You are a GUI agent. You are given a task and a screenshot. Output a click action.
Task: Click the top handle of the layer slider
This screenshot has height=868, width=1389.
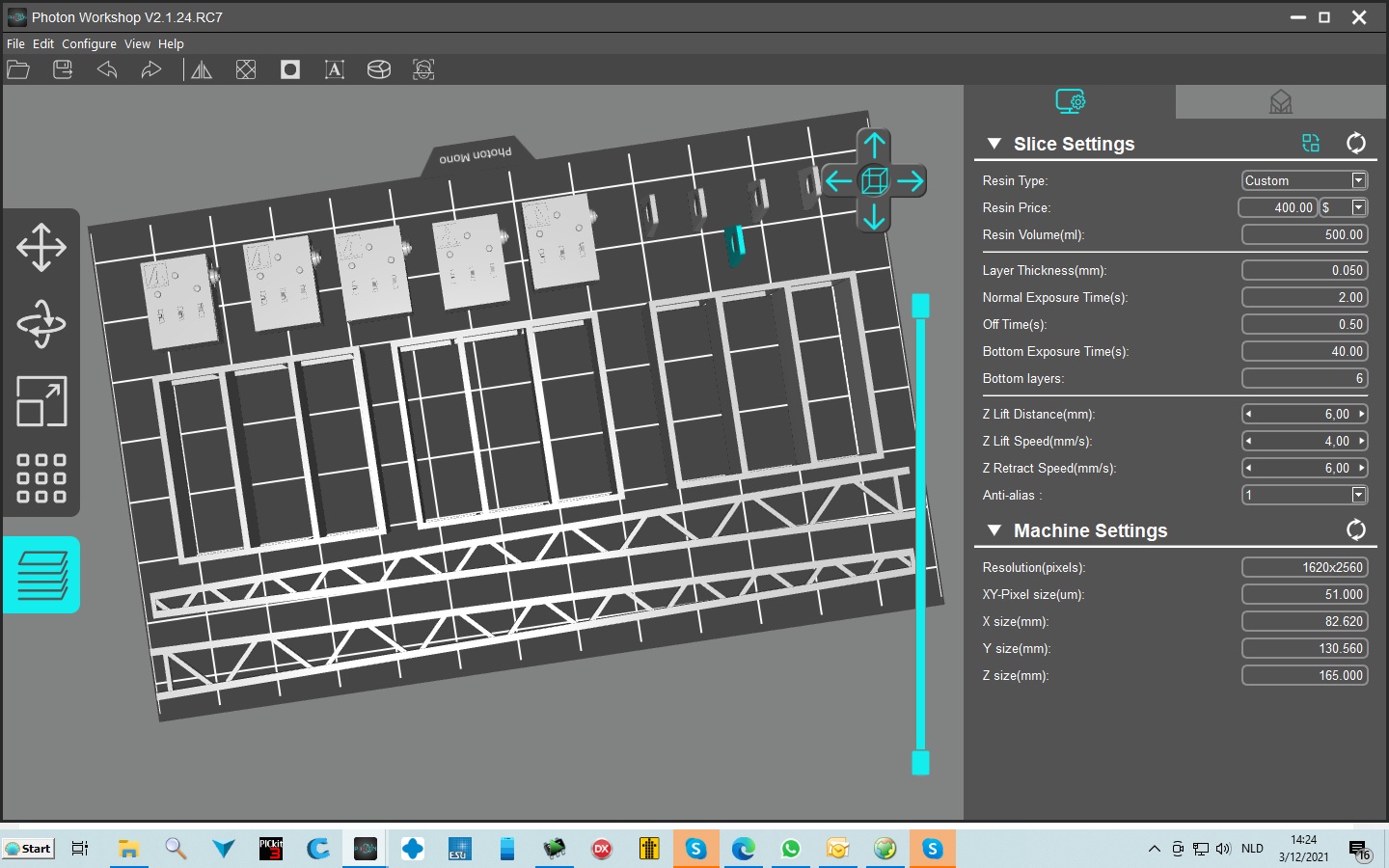point(920,306)
